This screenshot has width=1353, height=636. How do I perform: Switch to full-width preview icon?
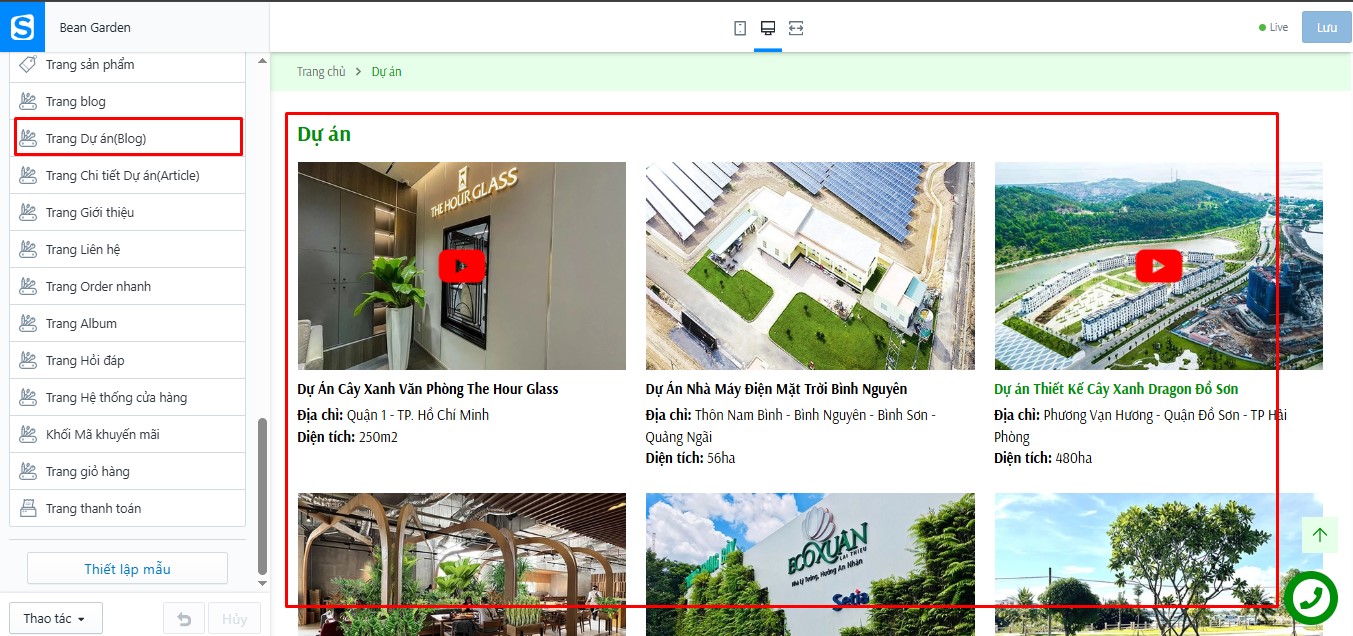coord(796,28)
